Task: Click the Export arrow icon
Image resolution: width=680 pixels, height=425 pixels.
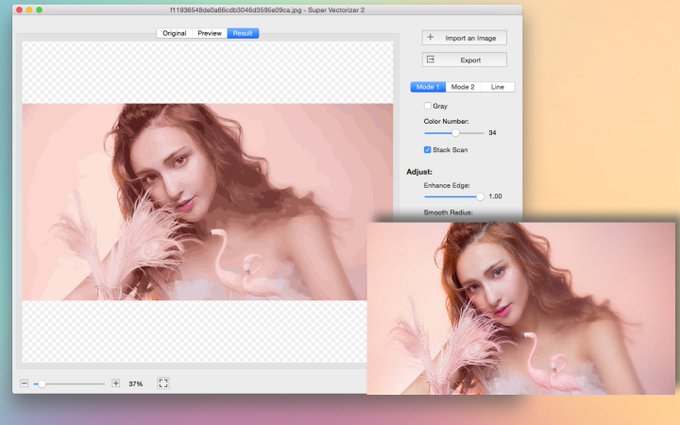Action: pyautogui.click(x=430, y=59)
